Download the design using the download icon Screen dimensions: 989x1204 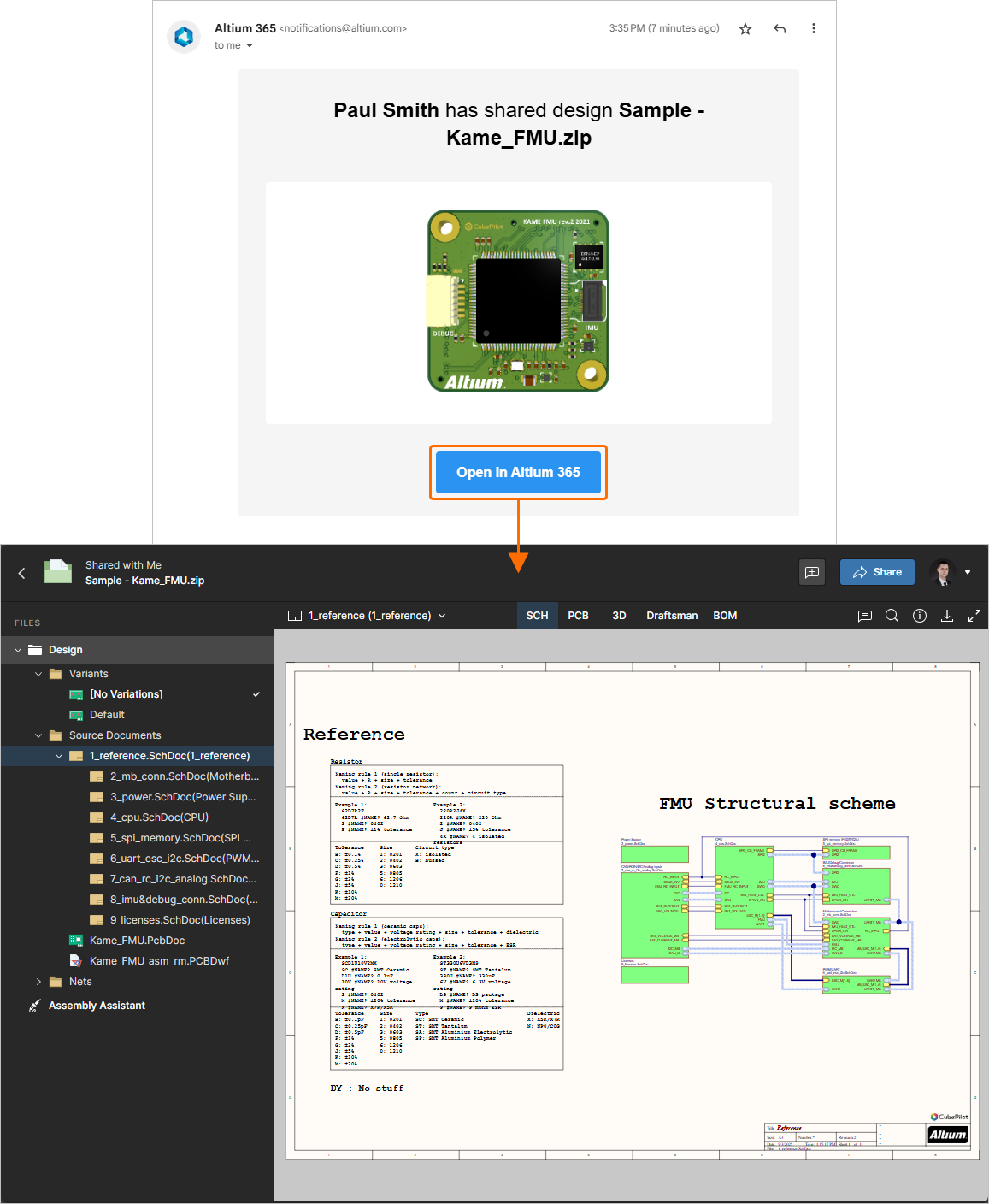946,616
